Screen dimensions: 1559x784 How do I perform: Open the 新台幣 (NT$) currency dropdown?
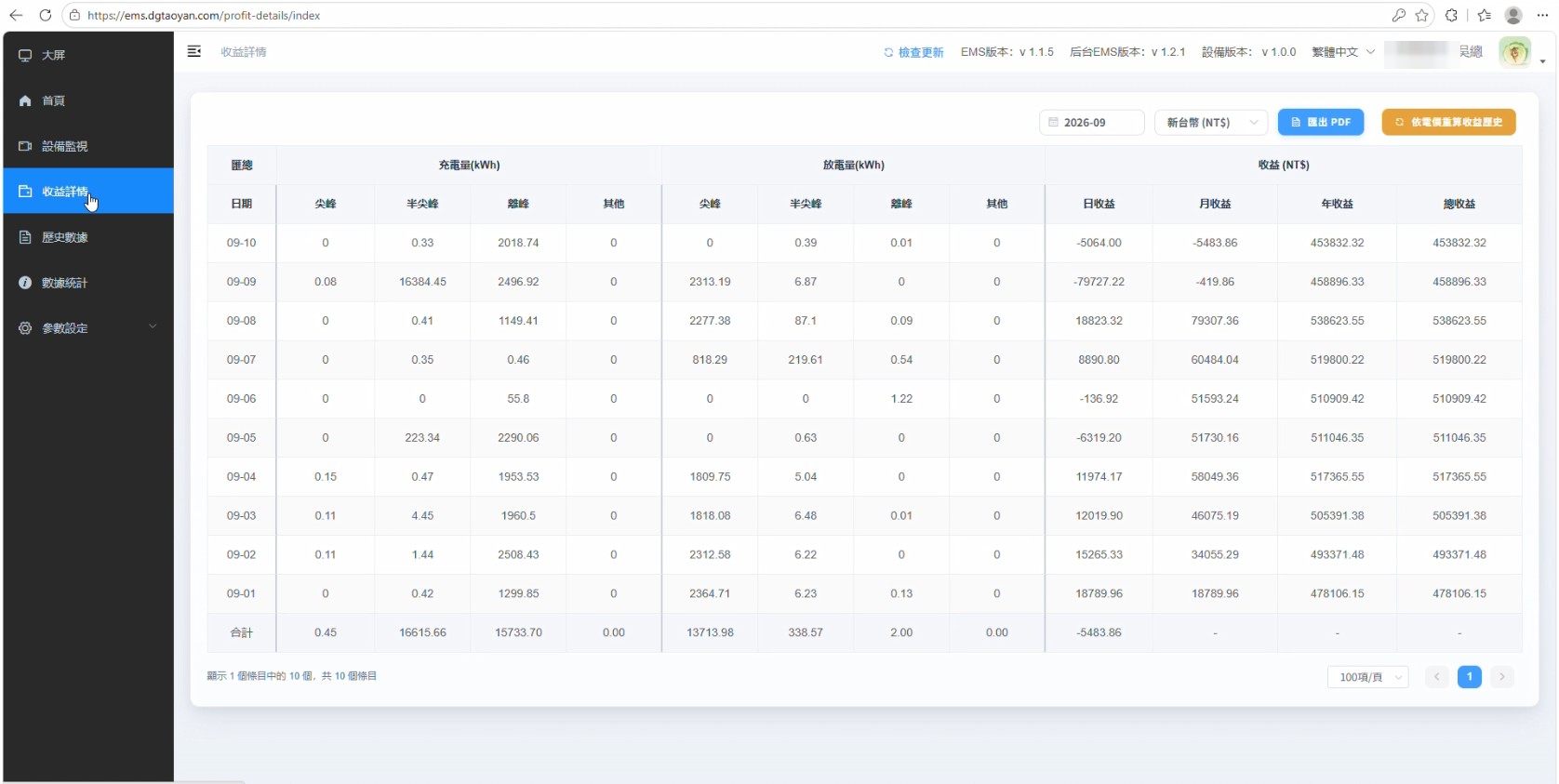(1211, 123)
